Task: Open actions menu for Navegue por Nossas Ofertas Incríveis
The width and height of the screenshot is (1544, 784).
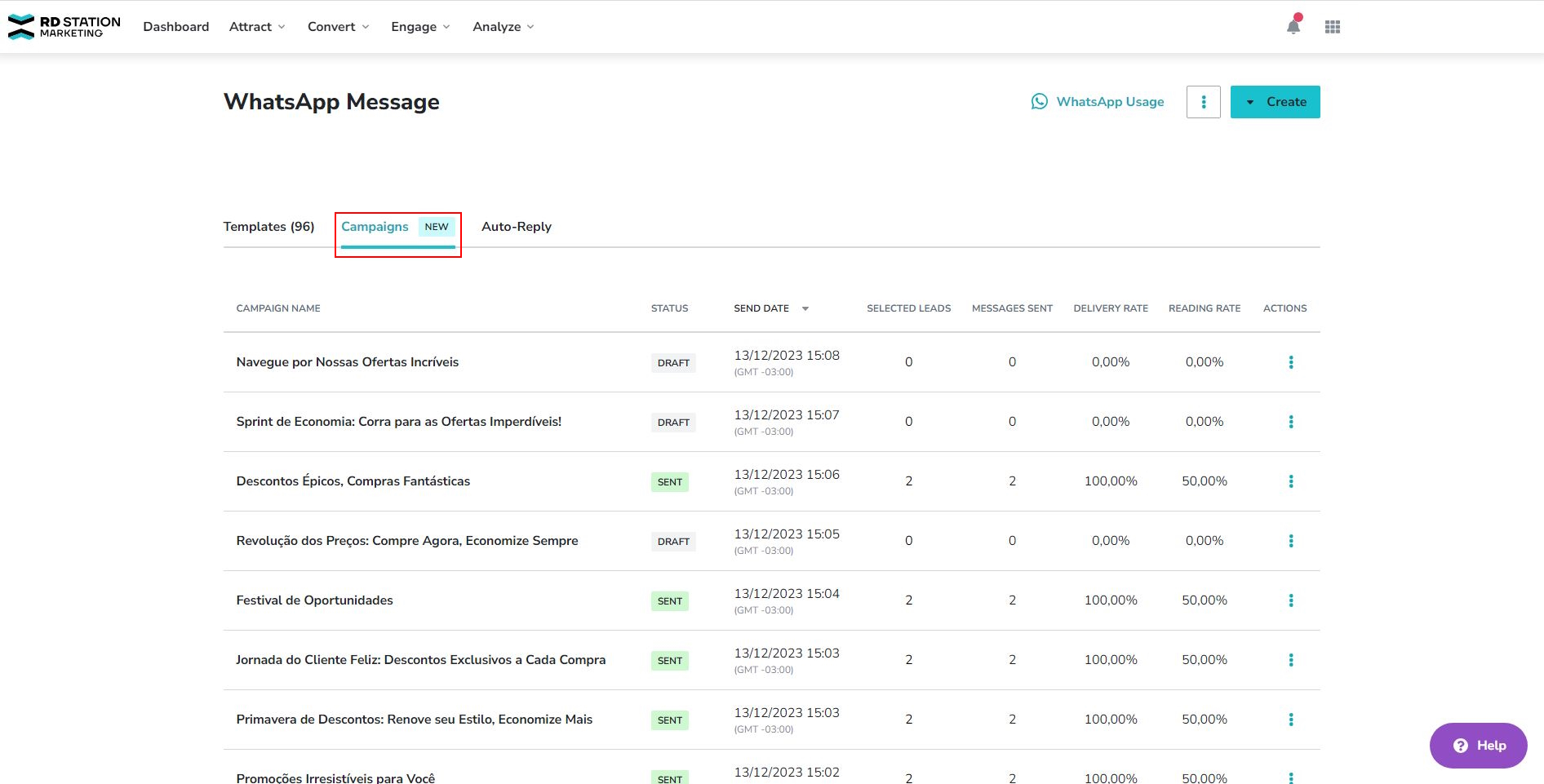Action: pyautogui.click(x=1290, y=362)
